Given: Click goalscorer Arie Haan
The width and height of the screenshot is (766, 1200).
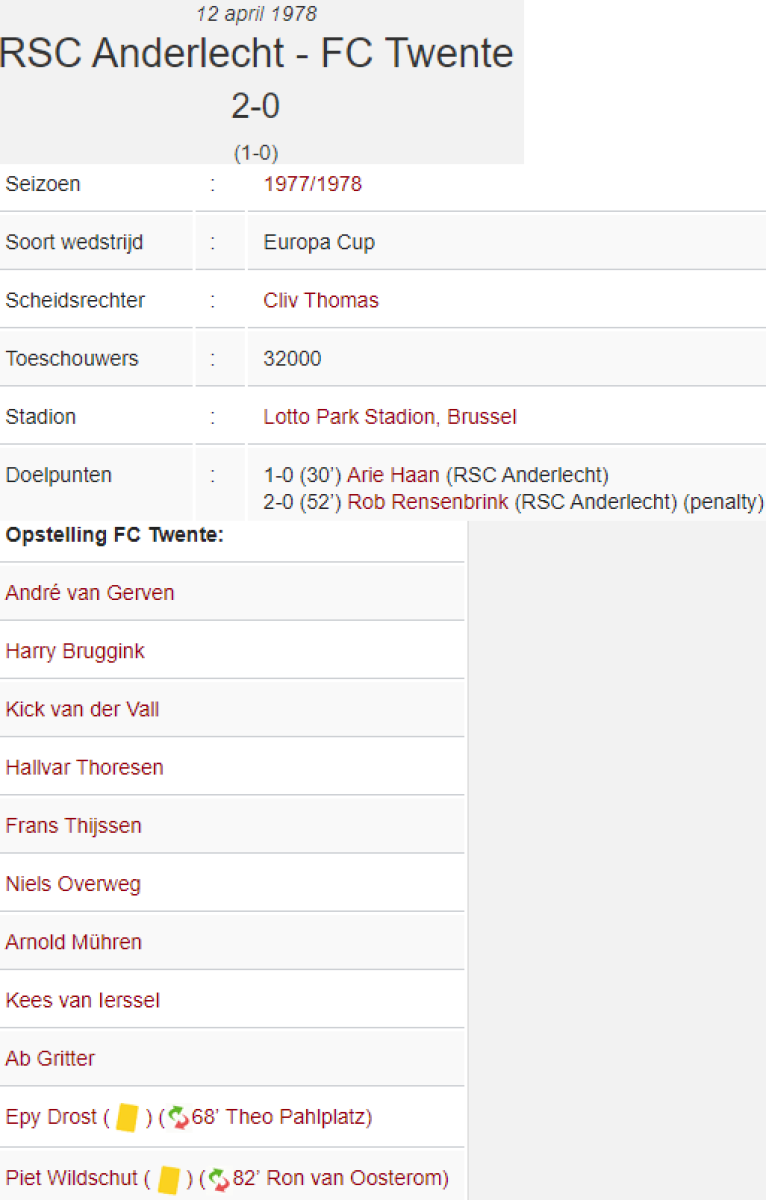Looking at the screenshot, I should coord(393,475).
